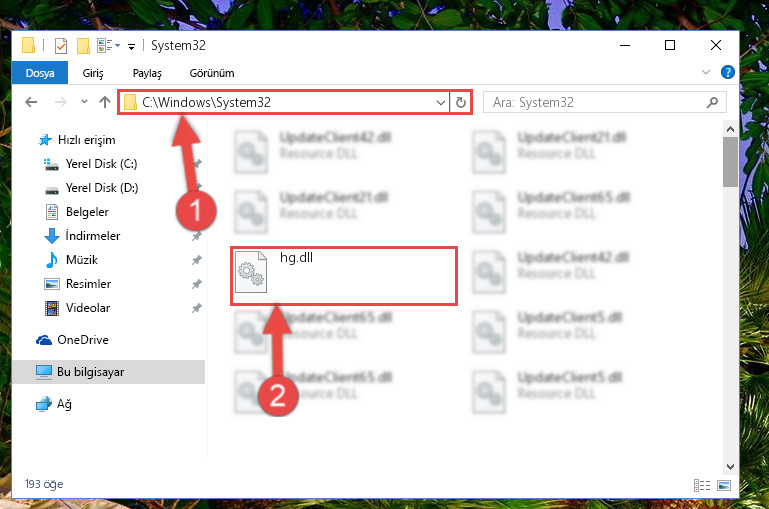Refresh the System32 folder view

click(461, 102)
